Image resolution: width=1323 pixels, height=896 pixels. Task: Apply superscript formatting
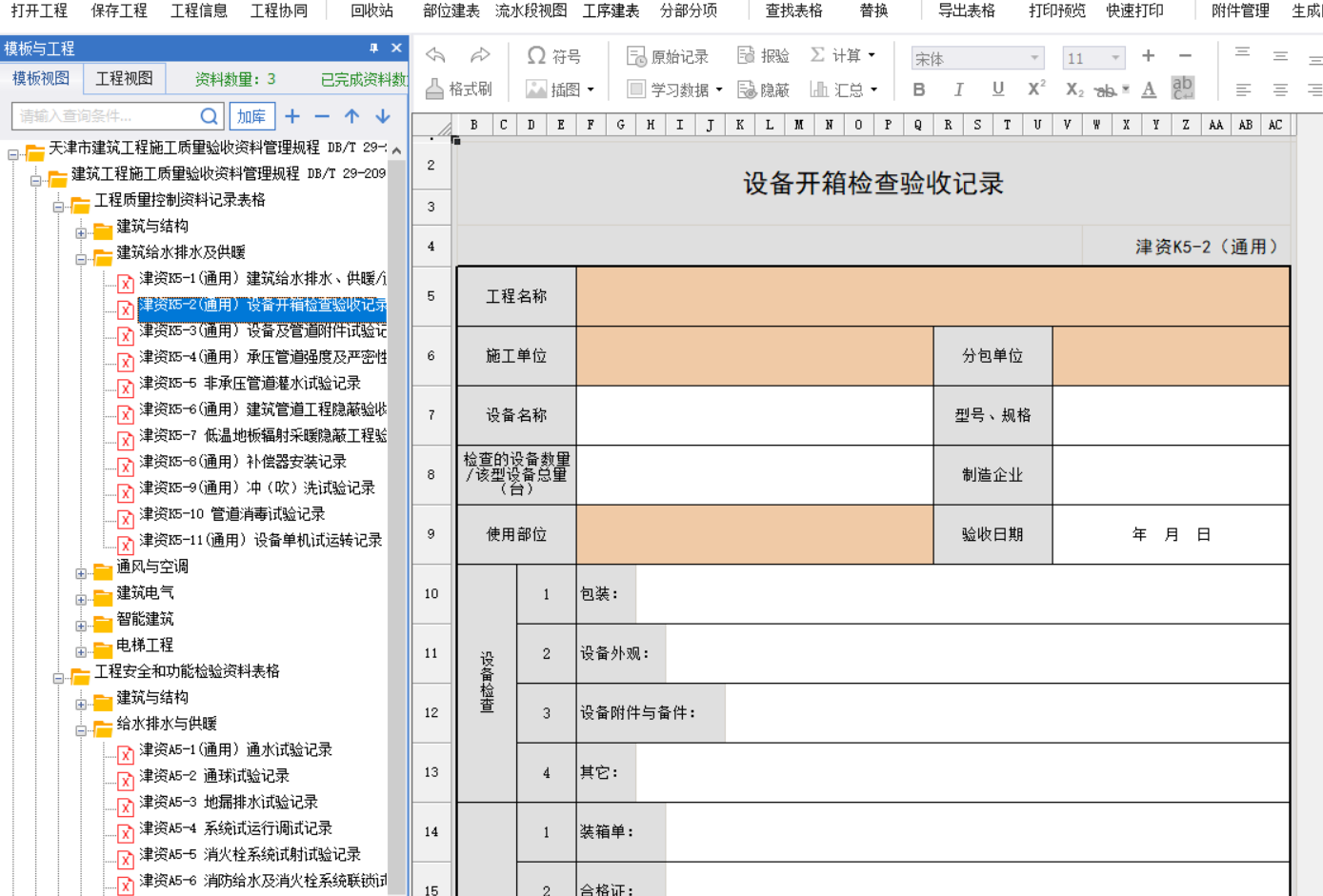click(1036, 89)
